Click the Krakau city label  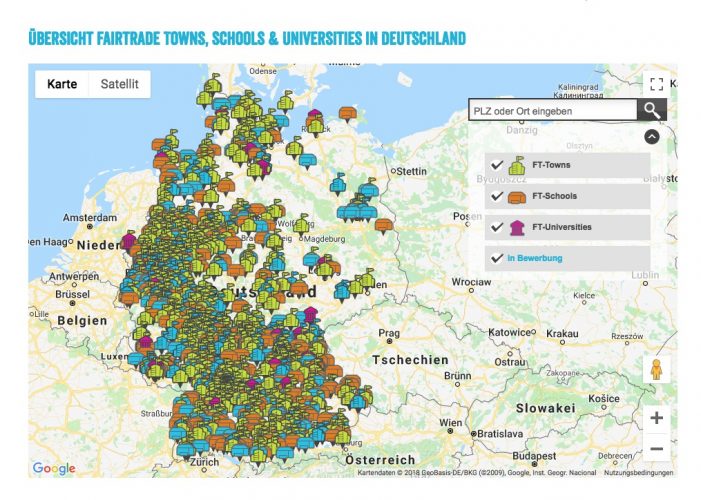click(562, 334)
